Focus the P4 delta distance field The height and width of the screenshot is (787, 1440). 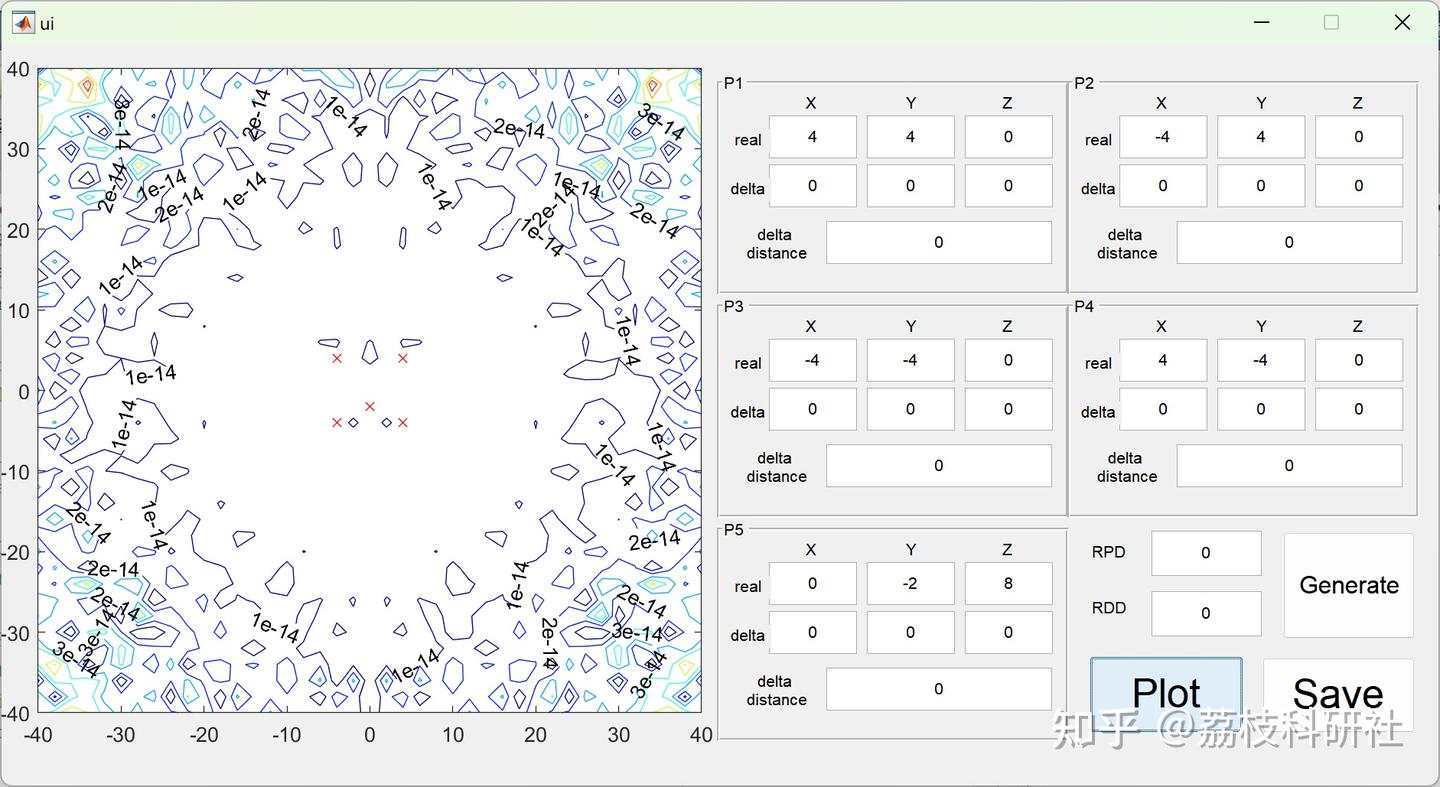[1289, 465]
